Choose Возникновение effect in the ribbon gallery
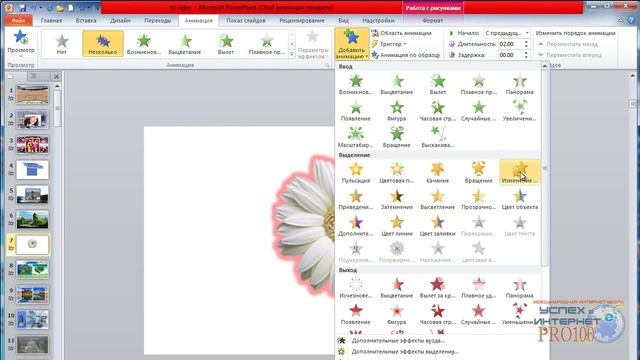Image resolution: width=640 pixels, height=360 pixels. pos(144,43)
